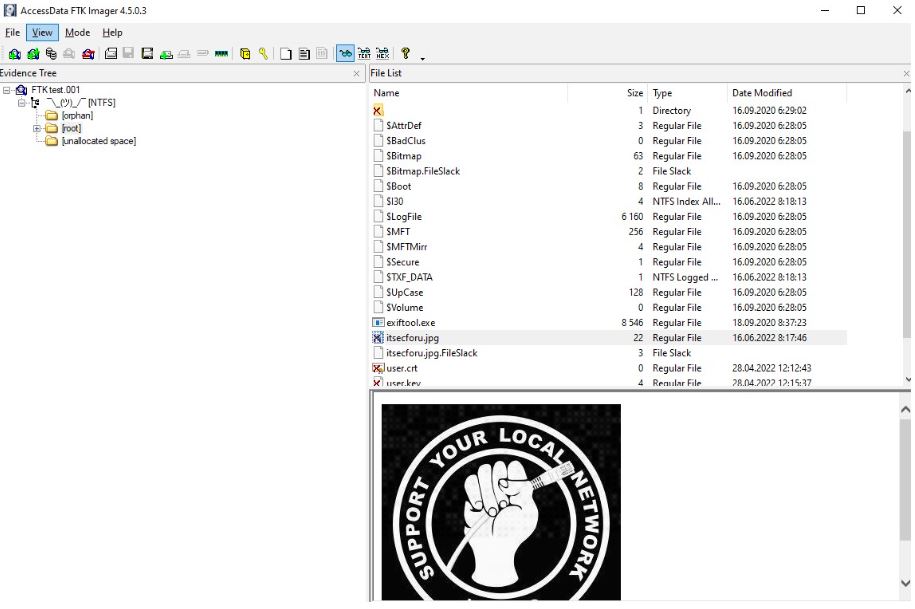Click the Capture Memory chip icon
This screenshot has height=609, width=915.
(221, 54)
